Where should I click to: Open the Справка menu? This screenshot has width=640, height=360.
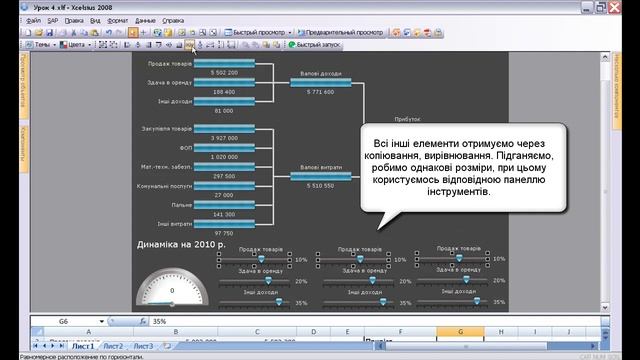tap(173, 20)
